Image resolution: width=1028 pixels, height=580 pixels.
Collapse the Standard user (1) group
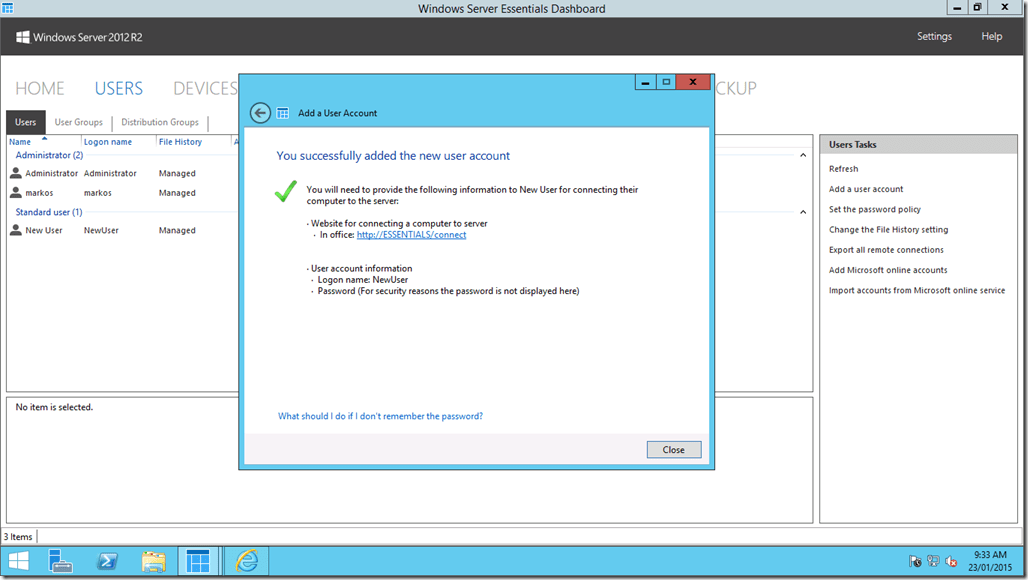[802, 211]
